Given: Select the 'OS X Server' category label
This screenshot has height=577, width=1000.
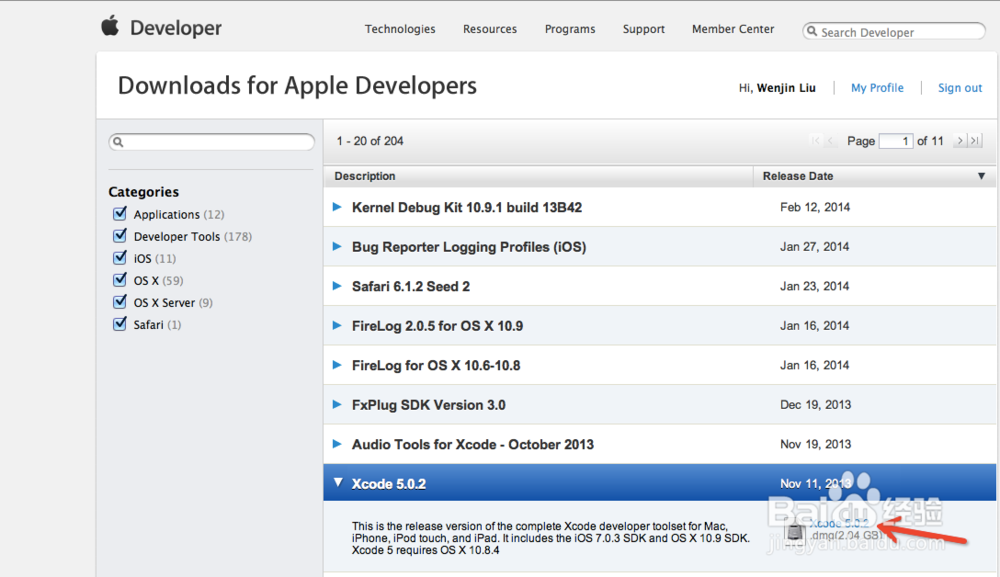Looking at the screenshot, I should point(164,303).
